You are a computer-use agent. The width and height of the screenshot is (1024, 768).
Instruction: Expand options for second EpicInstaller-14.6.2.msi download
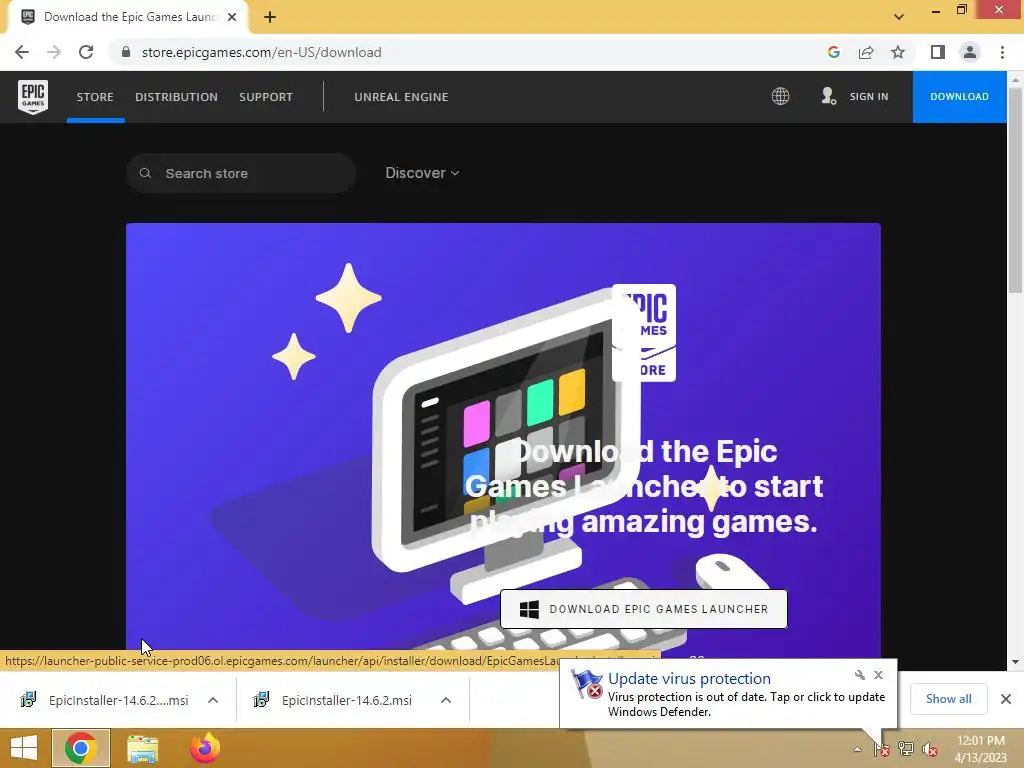446,700
